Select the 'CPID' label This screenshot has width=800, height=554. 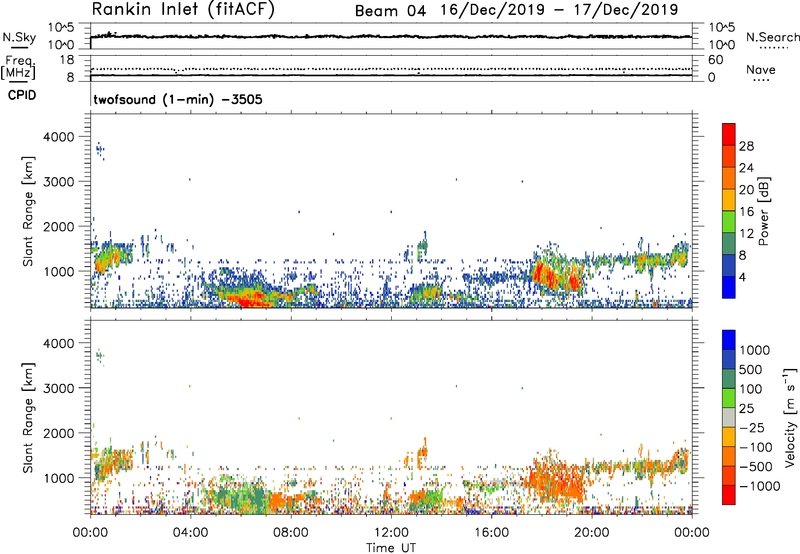point(22,95)
